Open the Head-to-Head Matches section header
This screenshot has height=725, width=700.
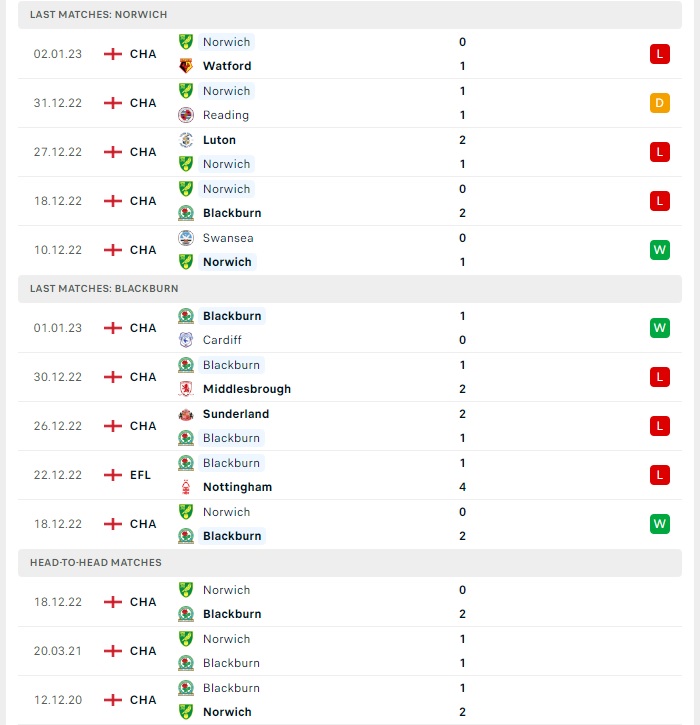click(x=350, y=563)
